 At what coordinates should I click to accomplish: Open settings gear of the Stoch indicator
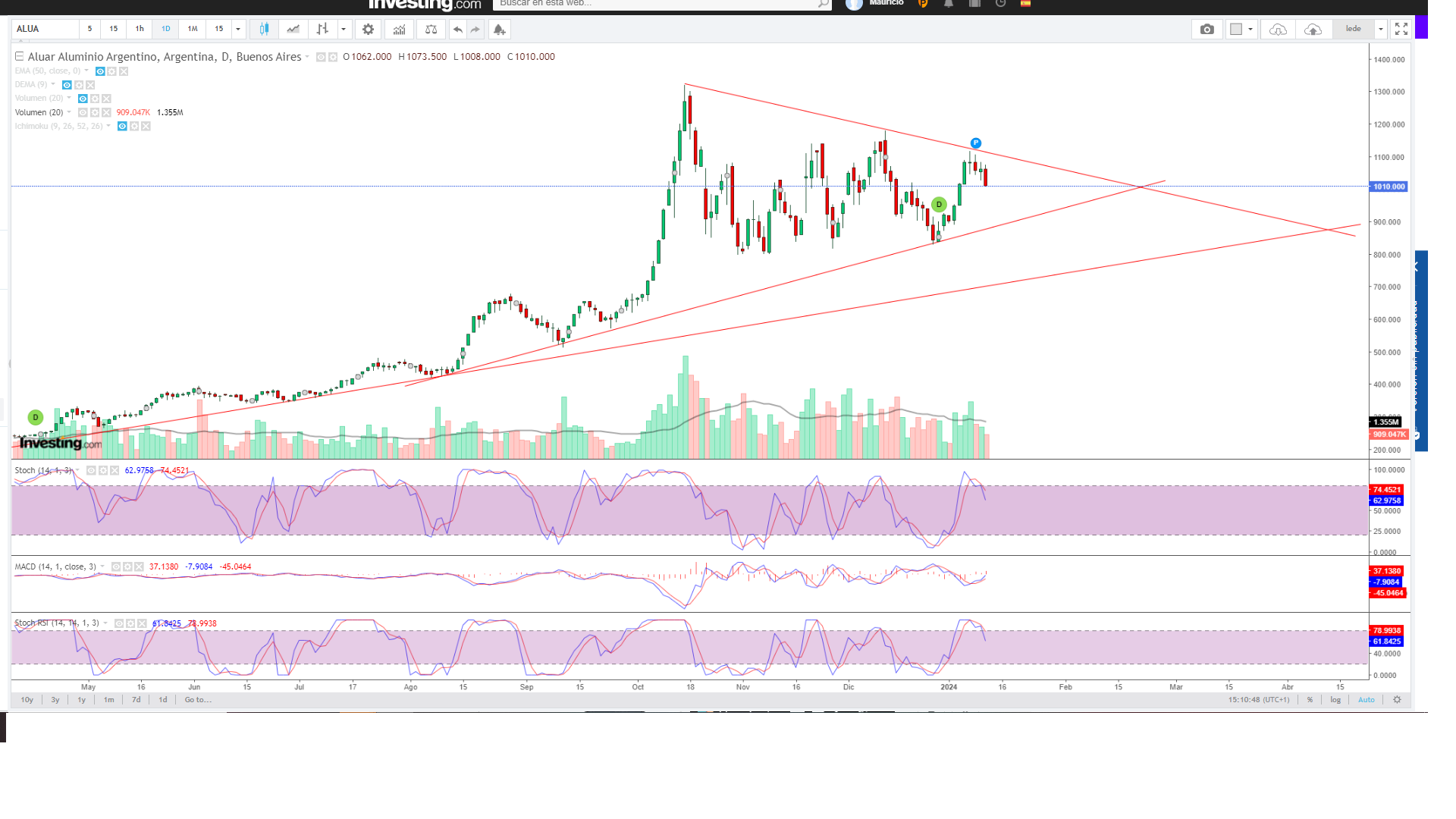pyautogui.click(x=103, y=471)
